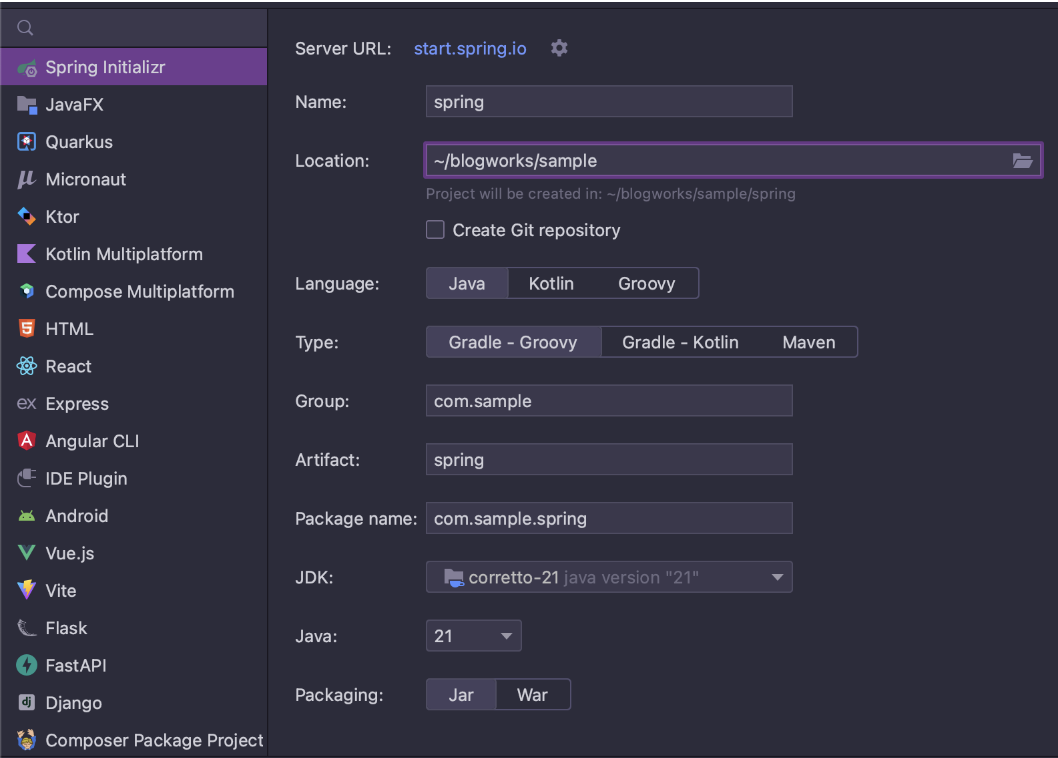Click the Ktor logo icon
Viewport: 1058px width, 758px height.
(26, 217)
